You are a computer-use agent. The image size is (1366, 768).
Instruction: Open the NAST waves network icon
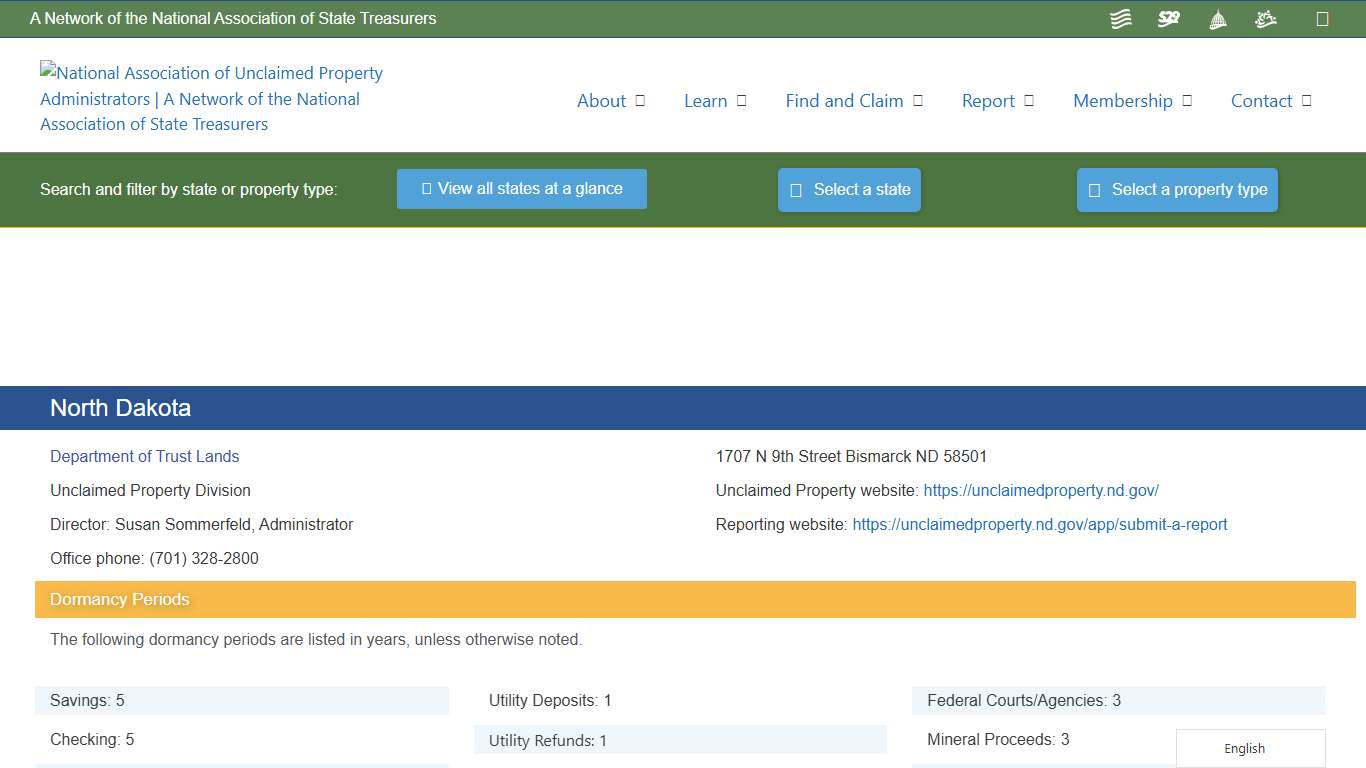point(1120,18)
